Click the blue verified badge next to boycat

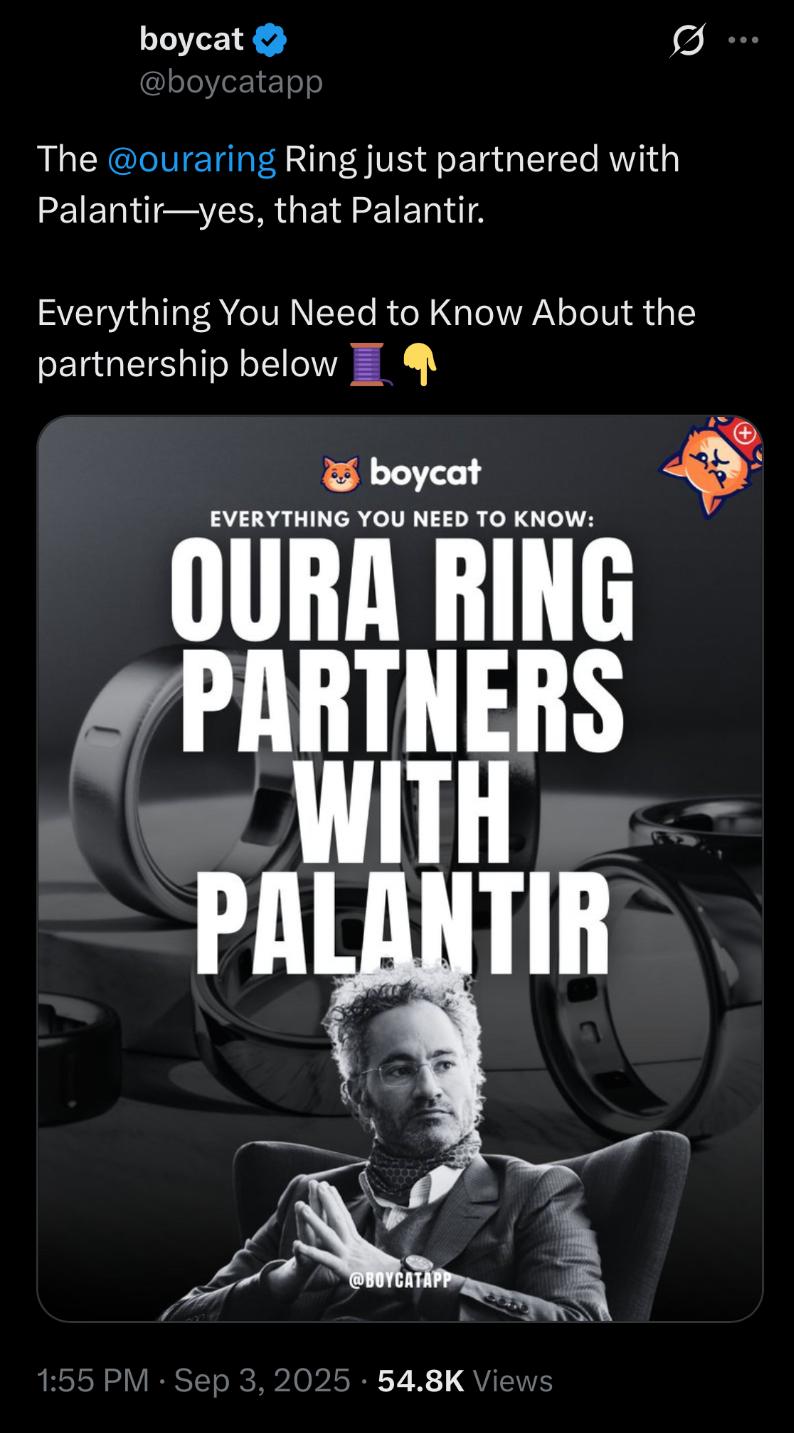(271, 40)
